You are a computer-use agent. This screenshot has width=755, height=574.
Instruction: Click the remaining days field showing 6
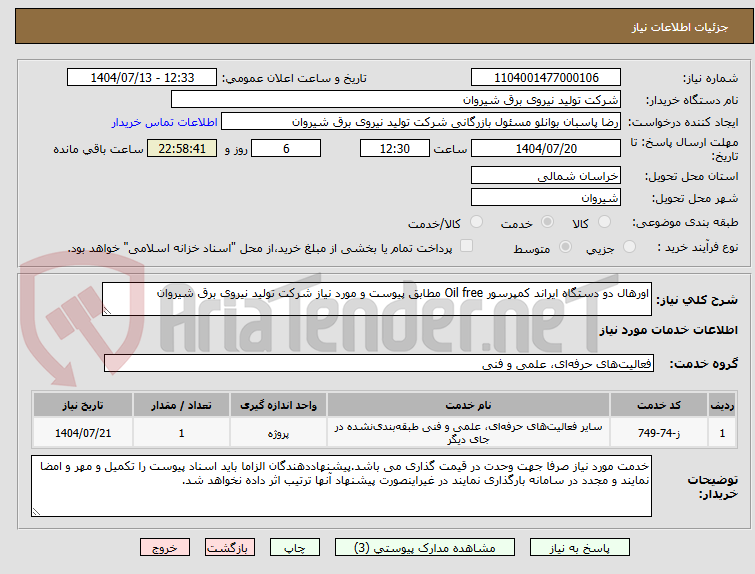pyautogui.click(x=286, y=148)
